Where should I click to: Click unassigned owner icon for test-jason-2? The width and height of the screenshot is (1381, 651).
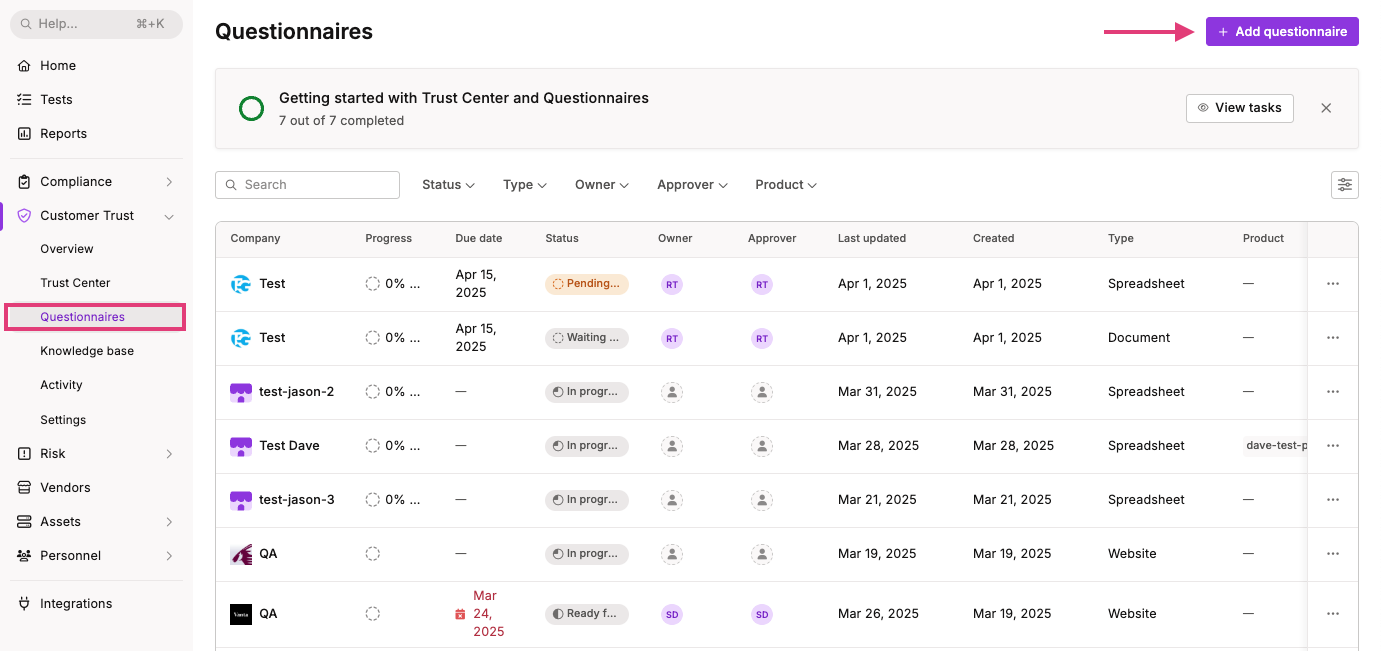coord(672,392)
